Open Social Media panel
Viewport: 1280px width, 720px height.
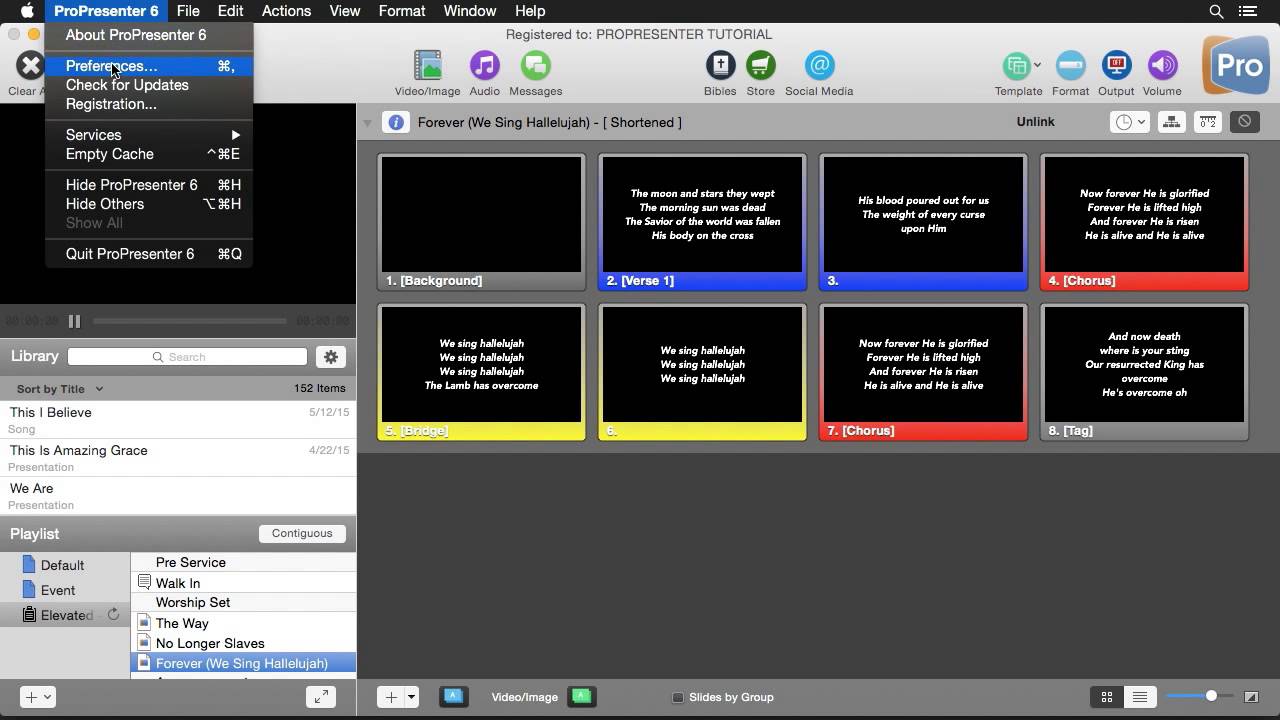(x=819, y=66)
